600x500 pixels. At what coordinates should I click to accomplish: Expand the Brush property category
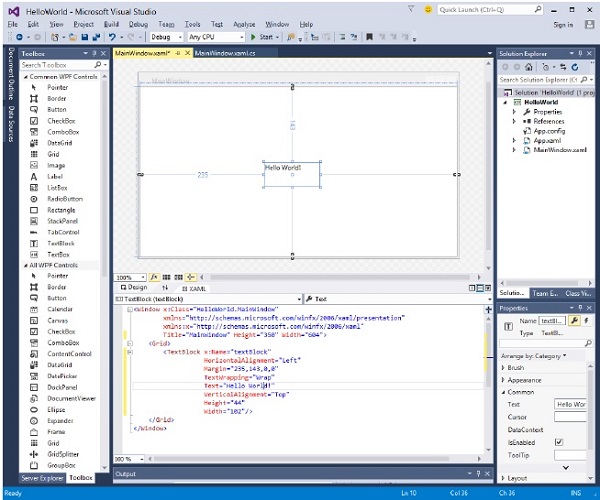[516, 367]
